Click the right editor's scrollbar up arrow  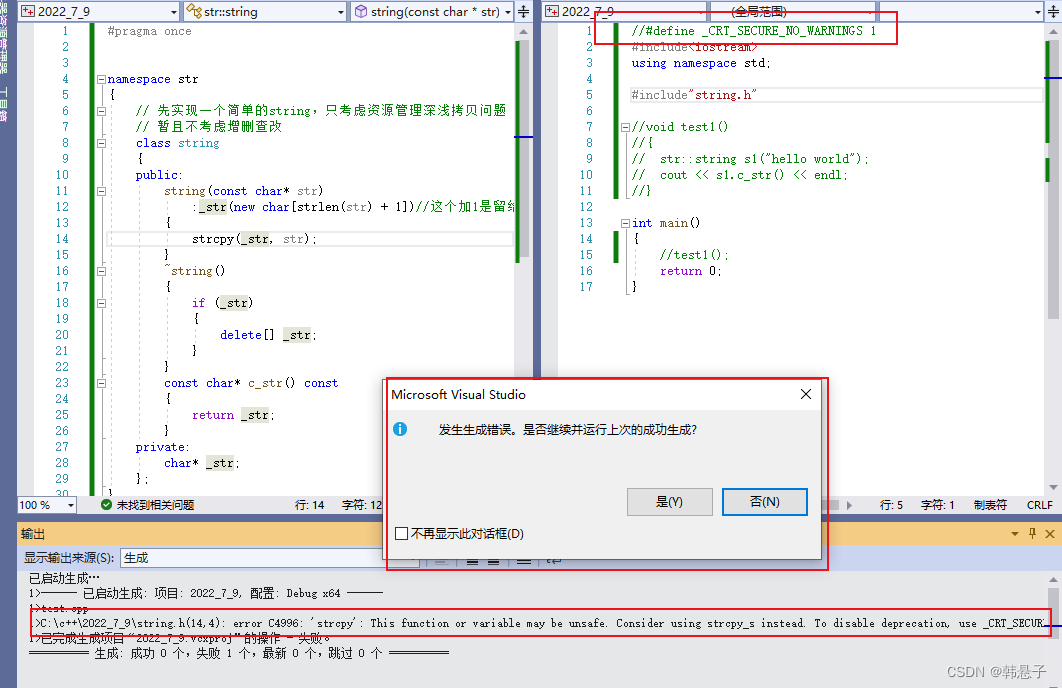click(x=1053, y=32)
